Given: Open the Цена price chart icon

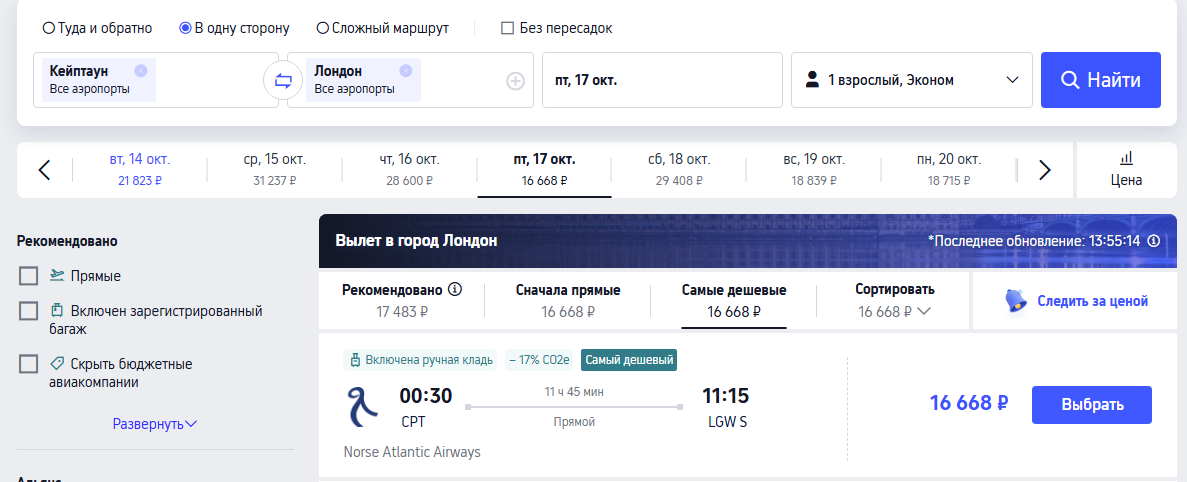Looking at the screenshot, I should click(x=1126, y=169).
